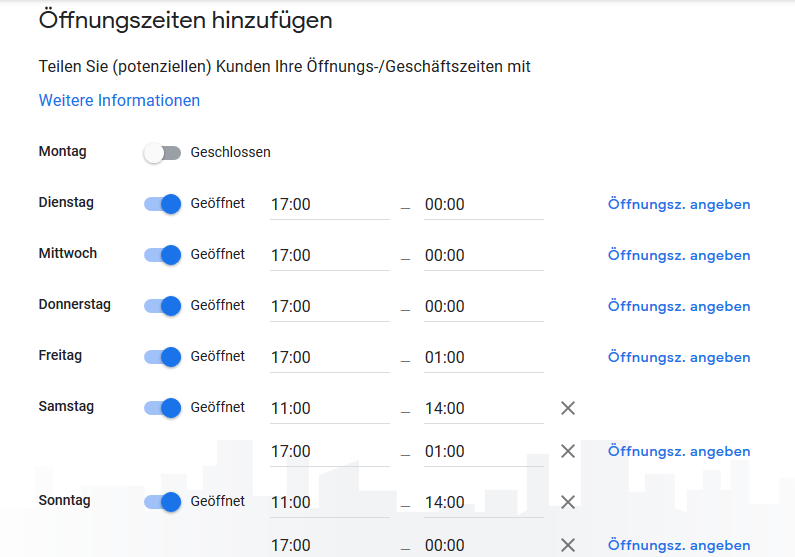Add additional opening hours for Mittwoch

tap(678, 256)
